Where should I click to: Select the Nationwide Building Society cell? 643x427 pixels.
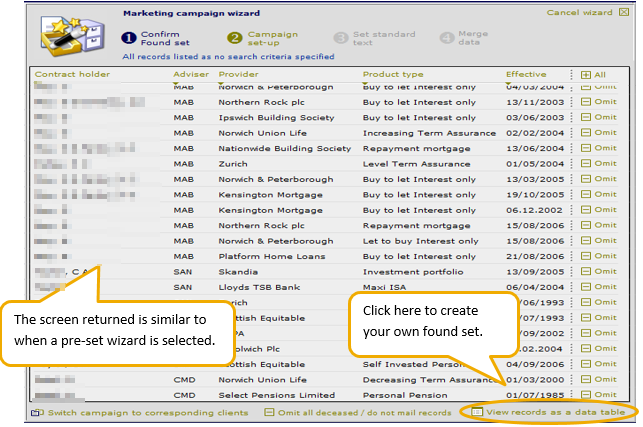(x=285, y=148)
